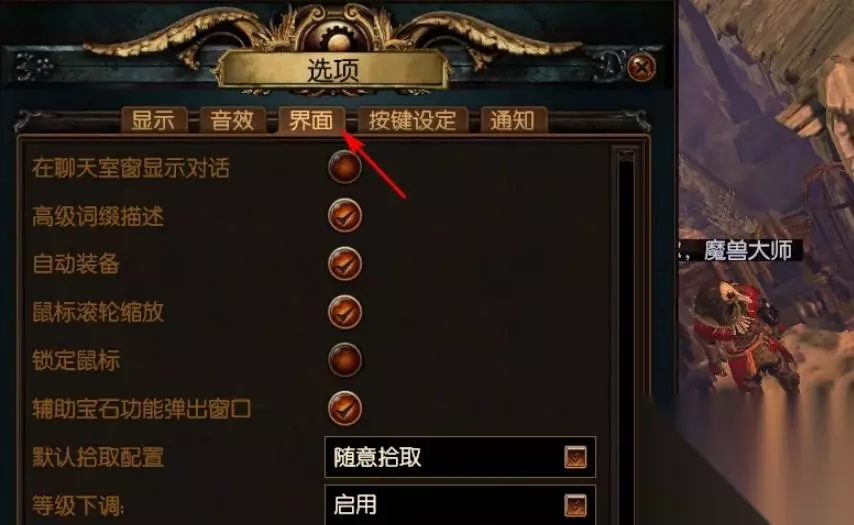Open the 默认拾取配置 dropdown
854x525 pixels.
click(x=460, y=457)
